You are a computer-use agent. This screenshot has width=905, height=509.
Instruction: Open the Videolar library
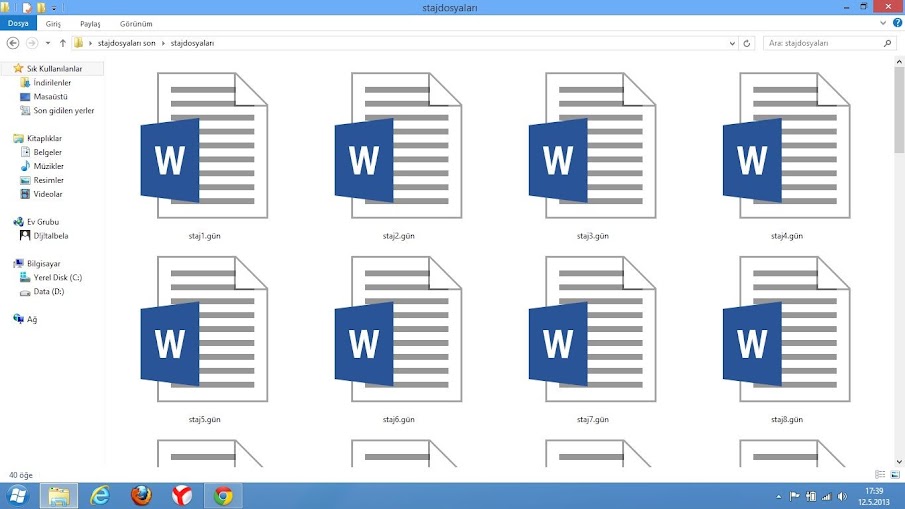click(x=47, y=194)
